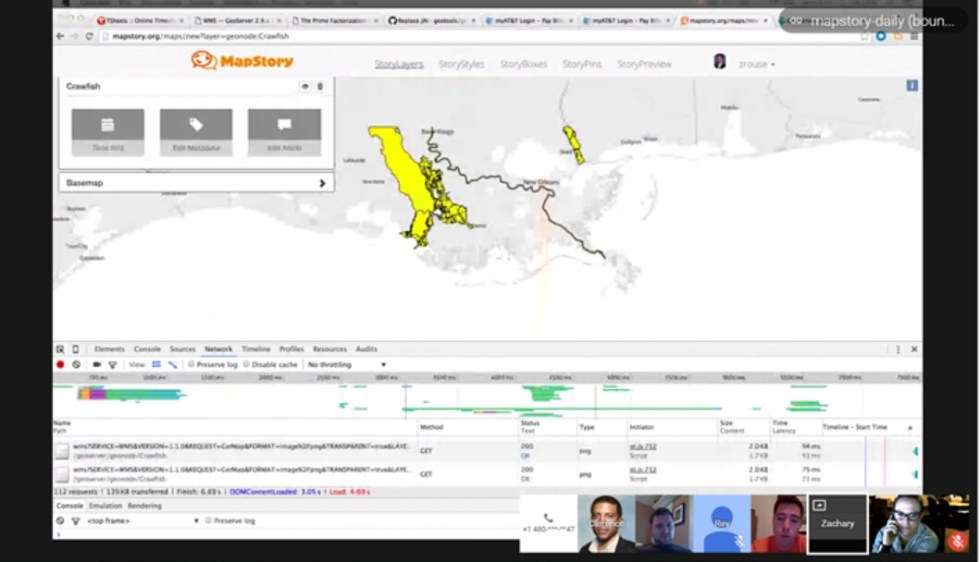Open the StoryStyles tab
This screenshot has height=562, width=980.
(461, 64)
